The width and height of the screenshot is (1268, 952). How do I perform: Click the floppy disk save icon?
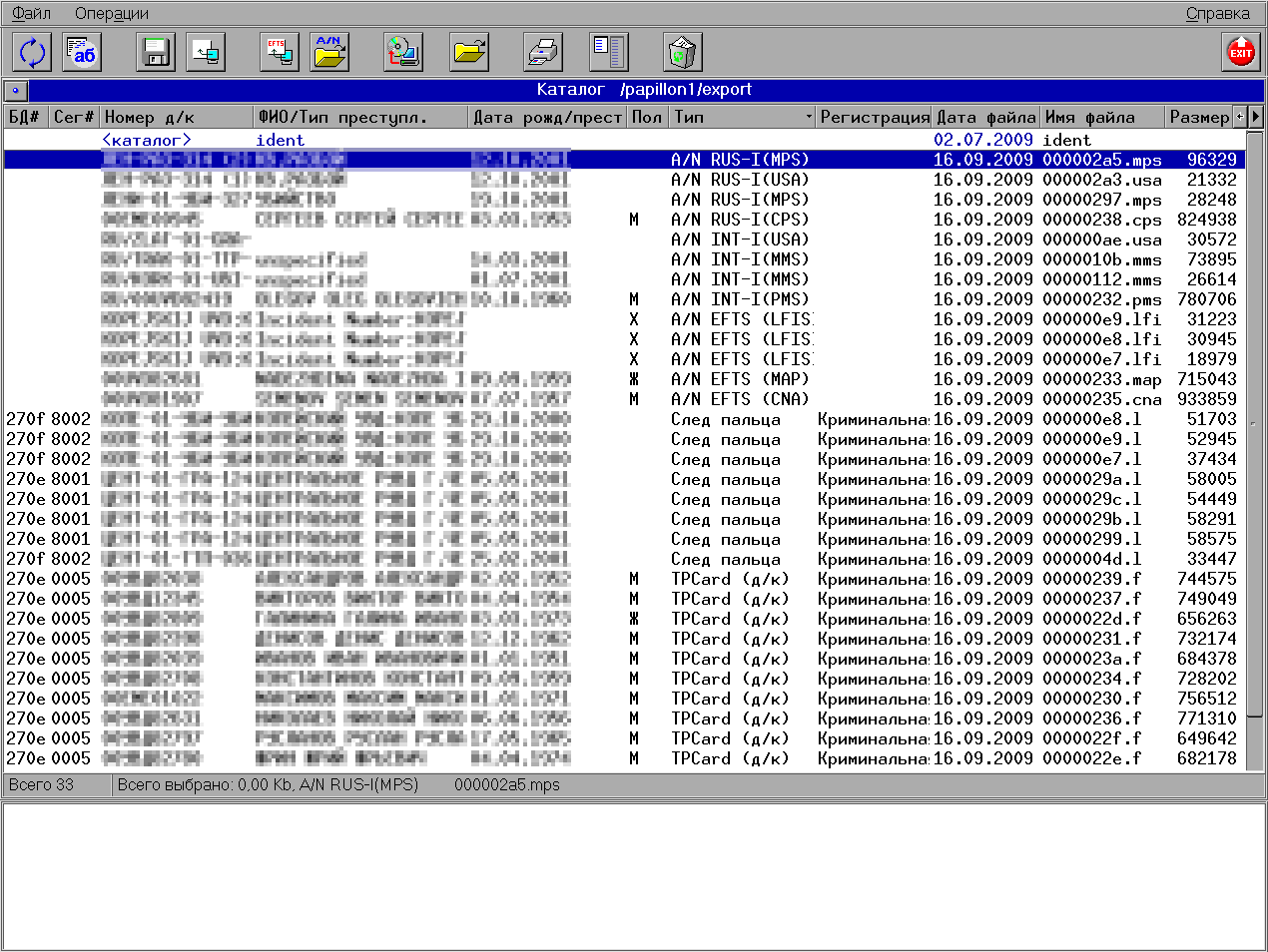[x=156, y=52]
